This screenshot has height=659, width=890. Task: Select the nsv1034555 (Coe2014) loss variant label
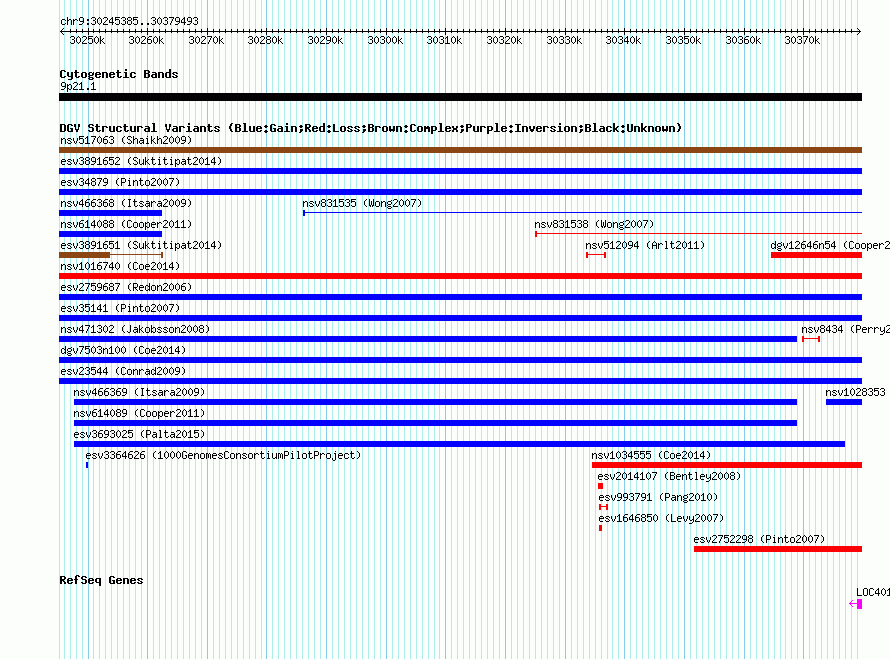click(x=651, y=455)
